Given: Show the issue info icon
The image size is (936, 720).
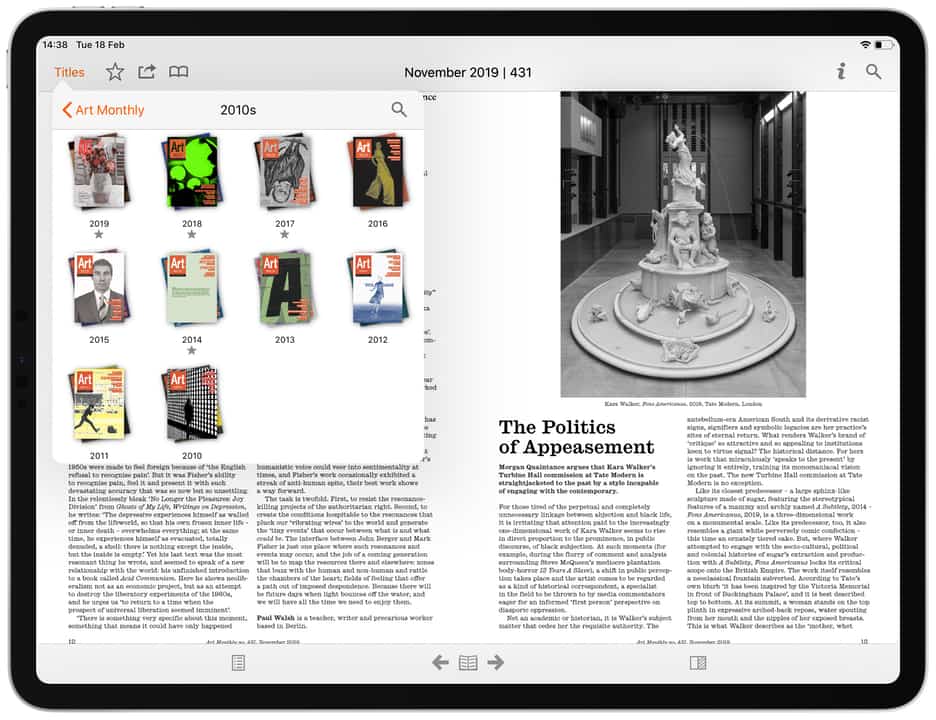Looking at the screenshot, I should [841, 72].
